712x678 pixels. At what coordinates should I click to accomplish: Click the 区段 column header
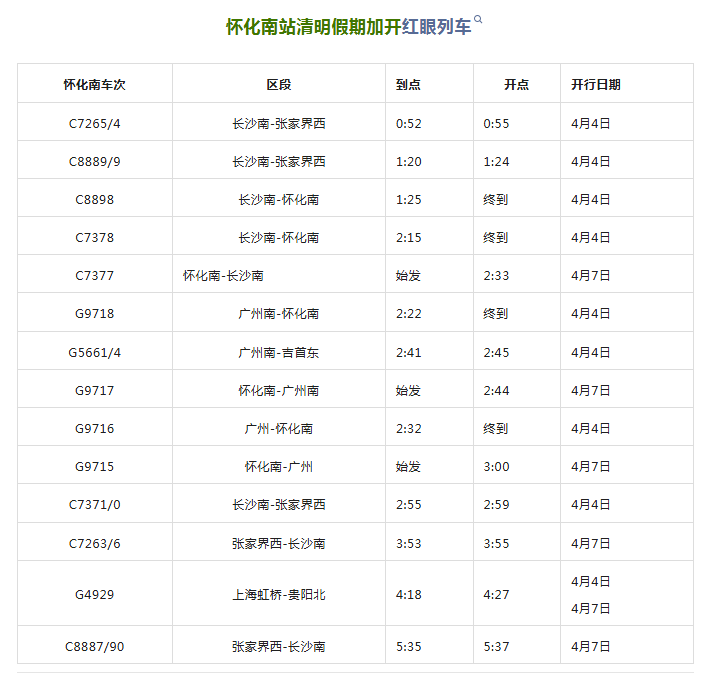pyautogui.click(x=279, y=84)
